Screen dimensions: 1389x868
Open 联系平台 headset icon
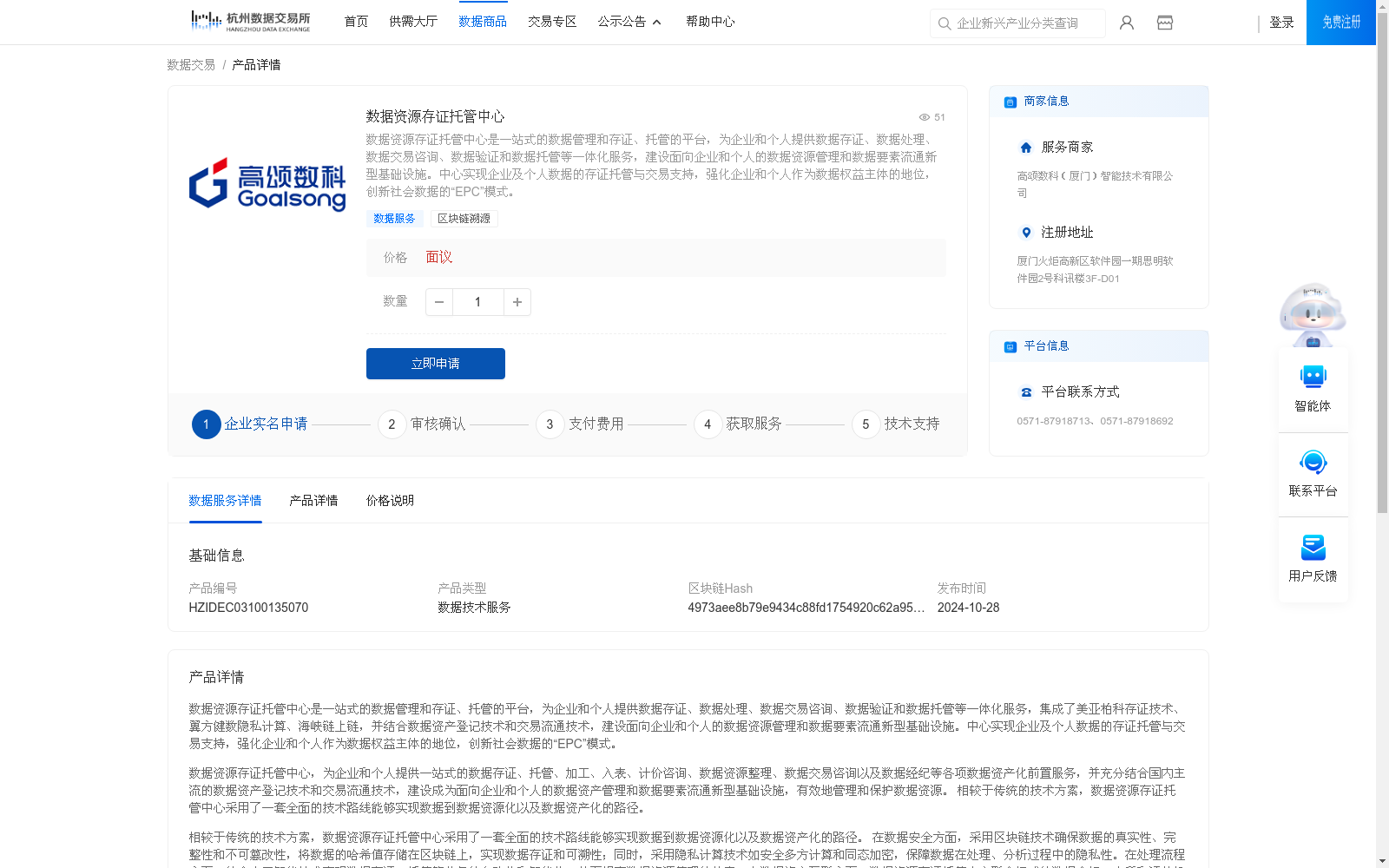click(1313, 462)
